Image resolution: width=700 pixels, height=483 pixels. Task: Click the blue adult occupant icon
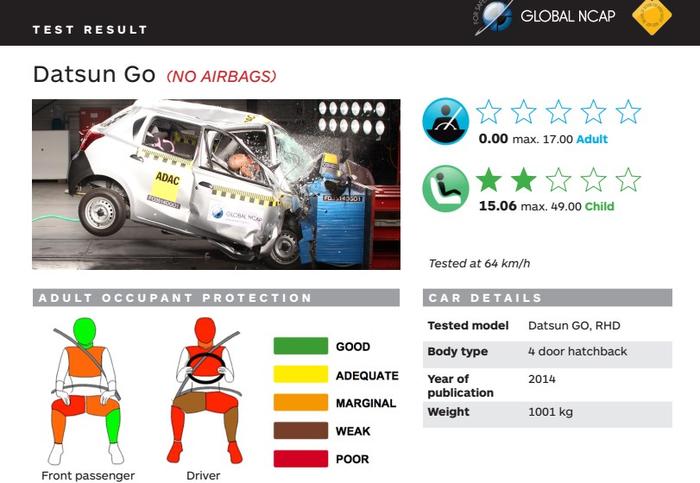(446, 121)
